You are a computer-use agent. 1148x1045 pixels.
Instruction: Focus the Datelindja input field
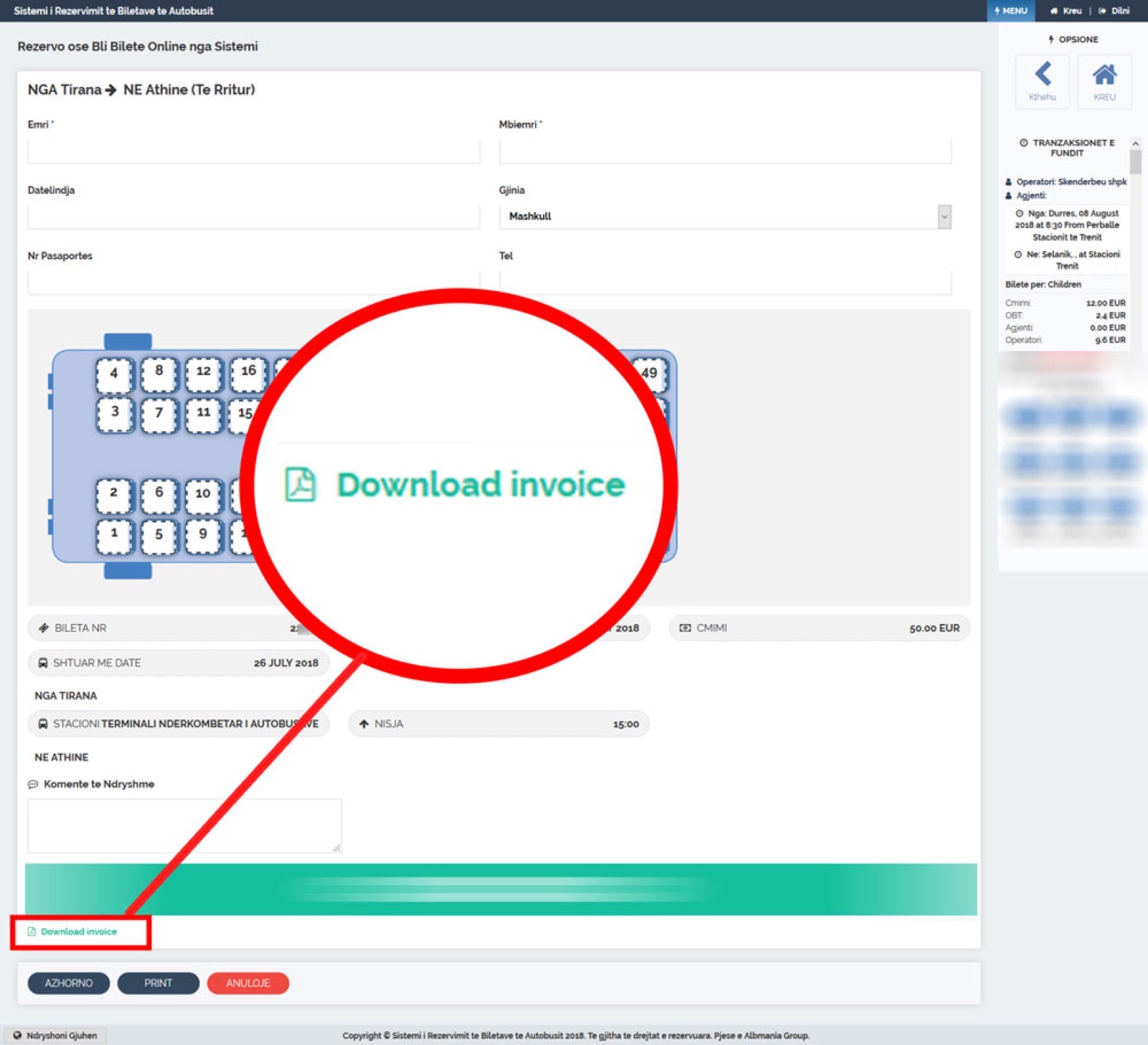point(254,217)
